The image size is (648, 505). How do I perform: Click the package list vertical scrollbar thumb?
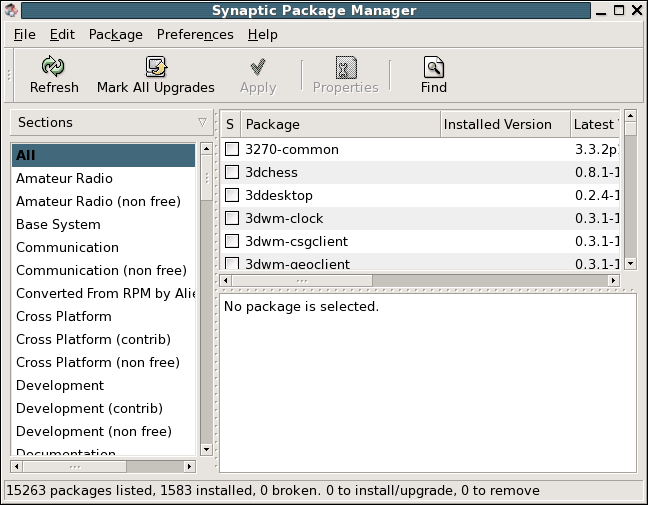(630, 129)
